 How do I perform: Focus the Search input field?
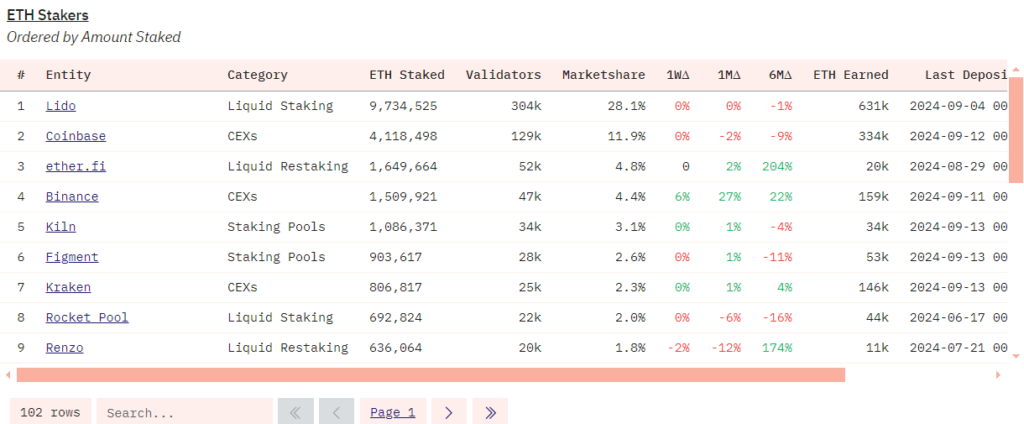coord(184,412)
